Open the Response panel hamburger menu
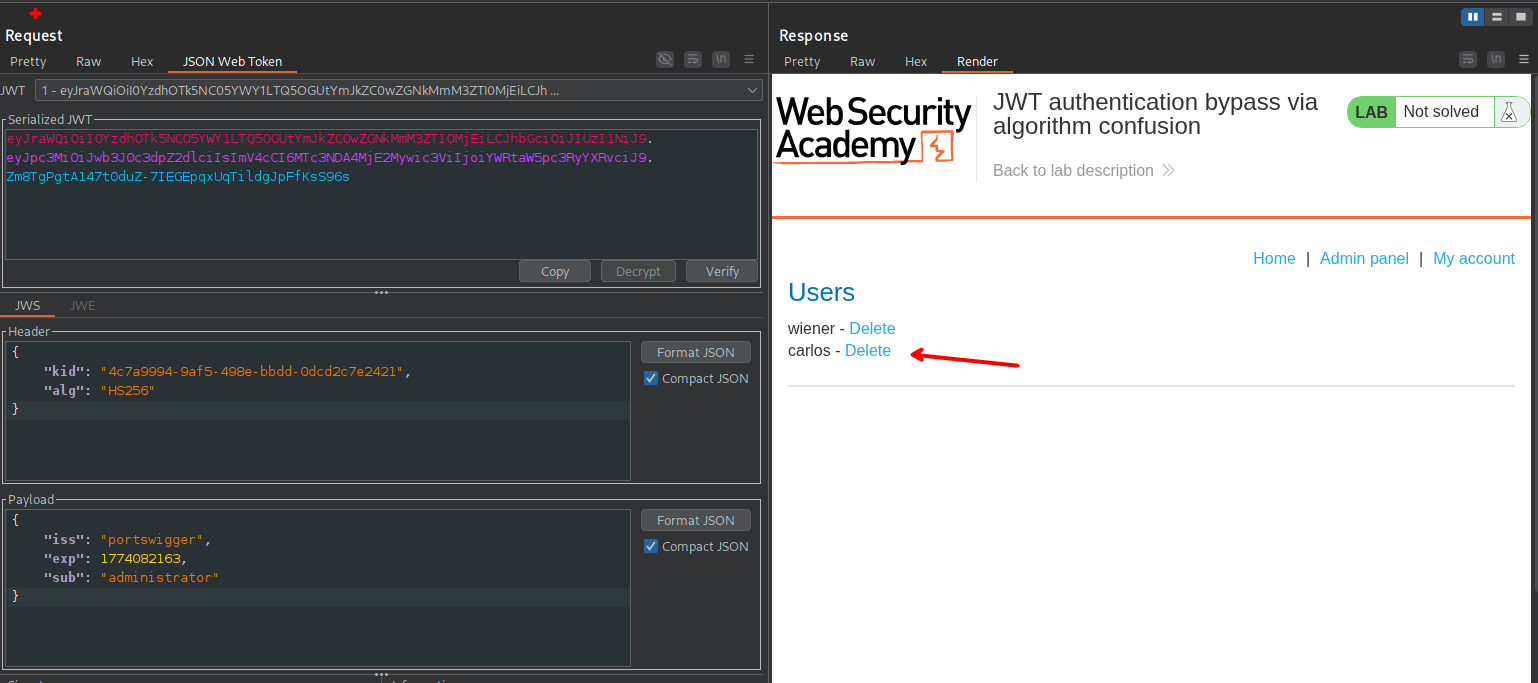Screen dimensions: 1538x683 (1523, 60)
